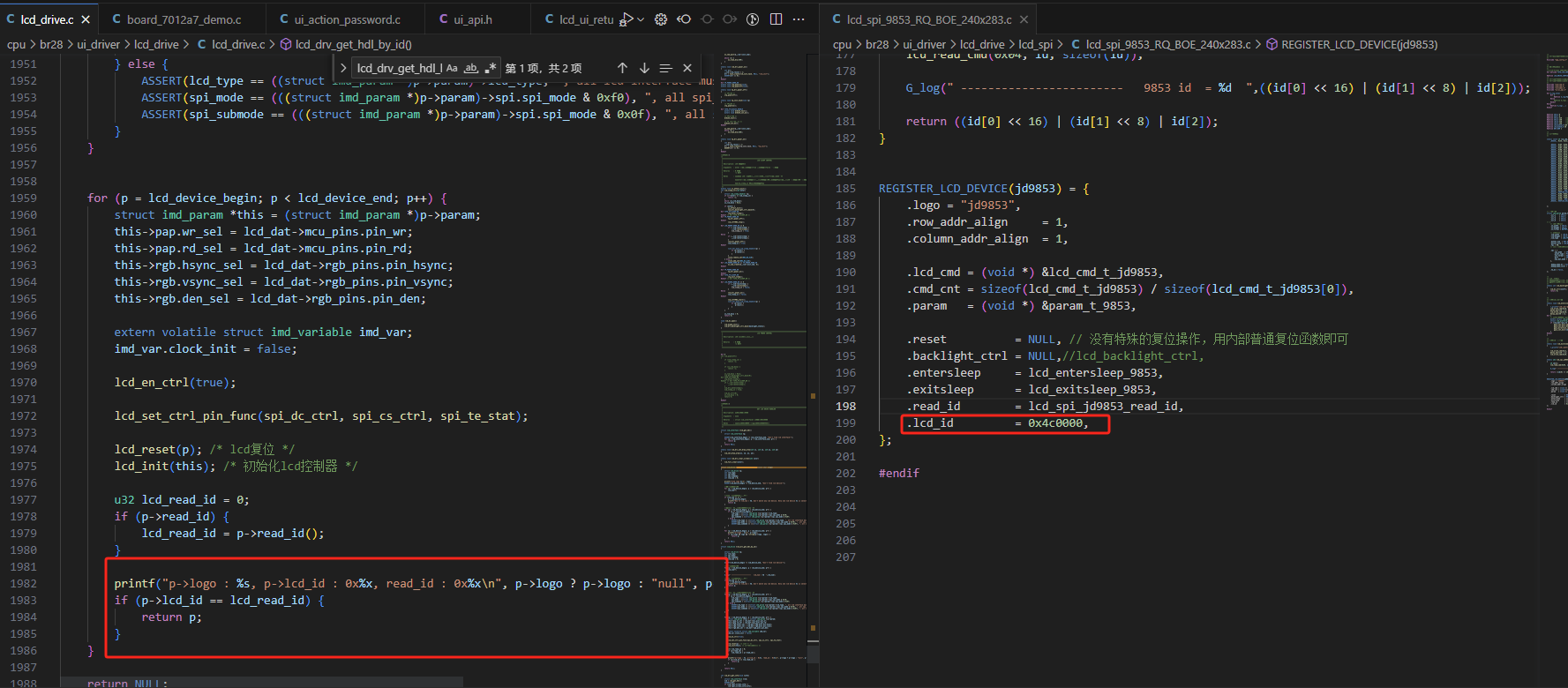Run or debug the current file
The height and width of the screenshot is (688, 1568).
pos(626,19)
